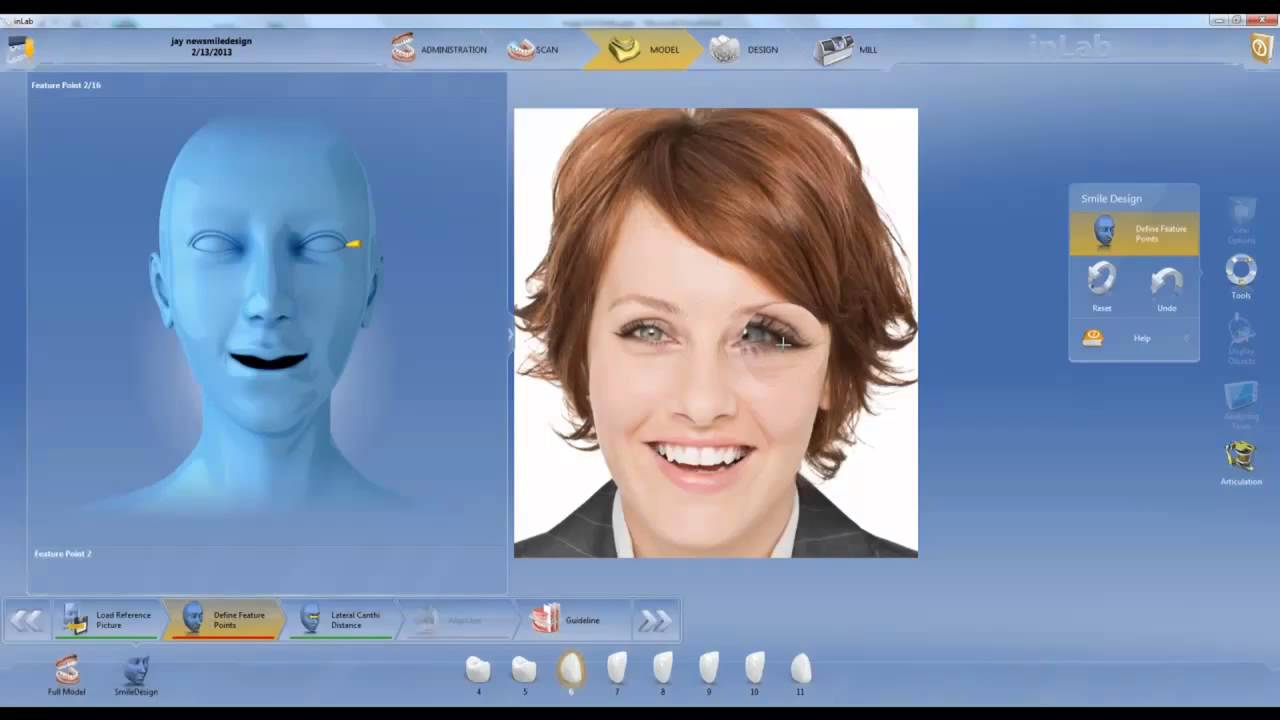This screenshot has height=720, width=1280.
Task: Click the "Feature Point 2/16" label
Action: [x=66, y=85]
